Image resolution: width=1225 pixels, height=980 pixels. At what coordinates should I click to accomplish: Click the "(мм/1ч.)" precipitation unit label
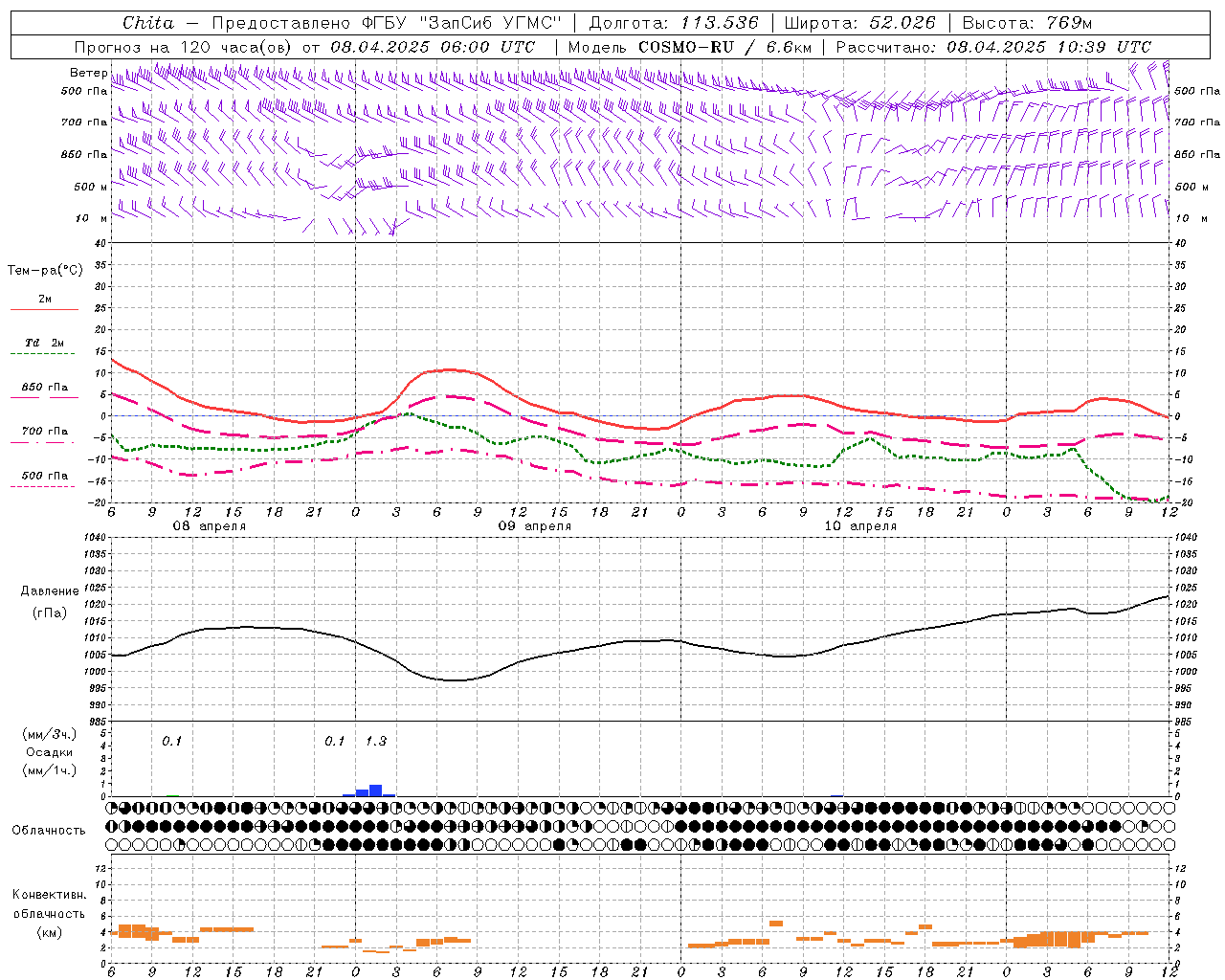(x=50, y=770)
